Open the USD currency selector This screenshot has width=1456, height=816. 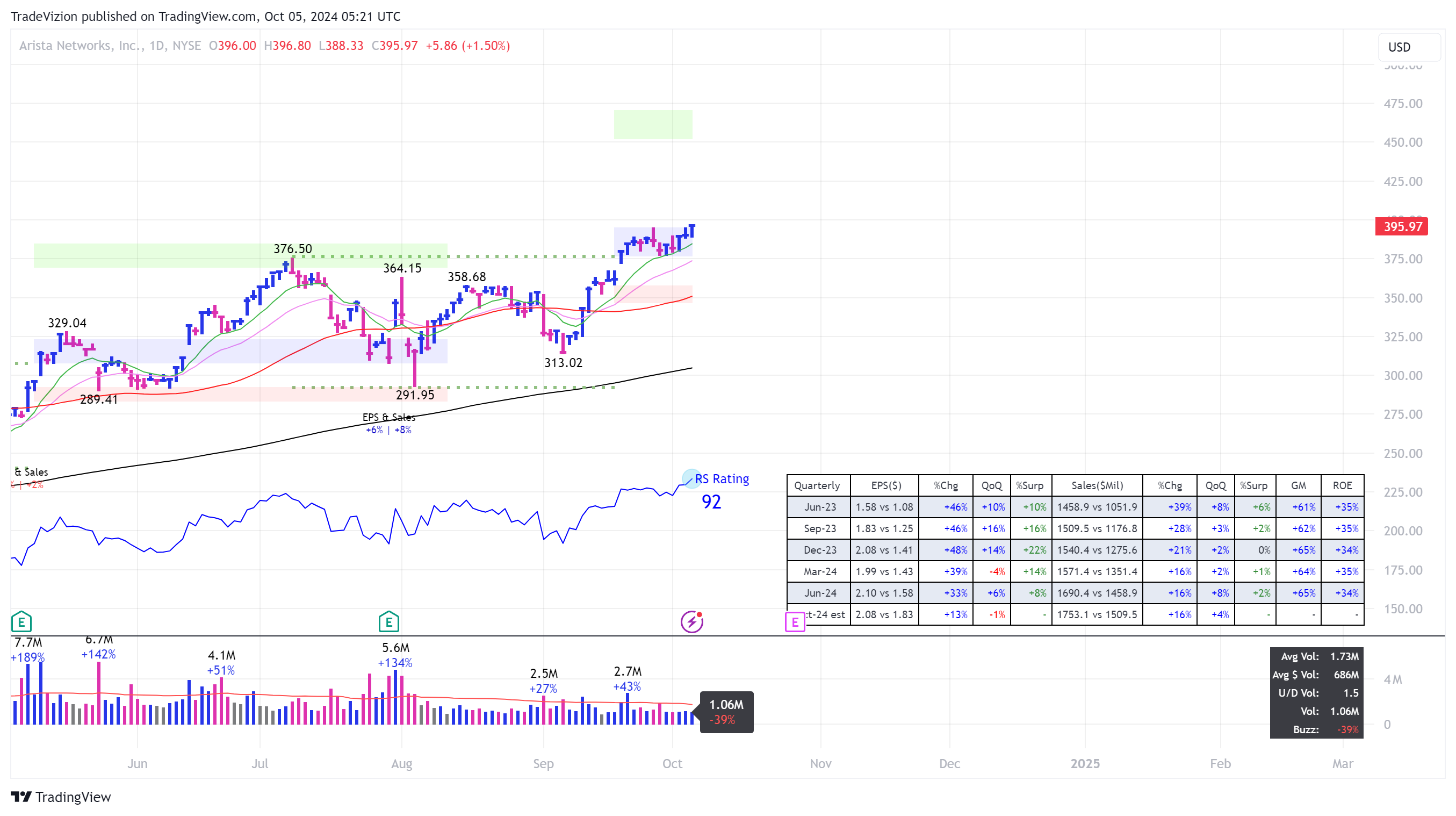tap(1409, 47)
